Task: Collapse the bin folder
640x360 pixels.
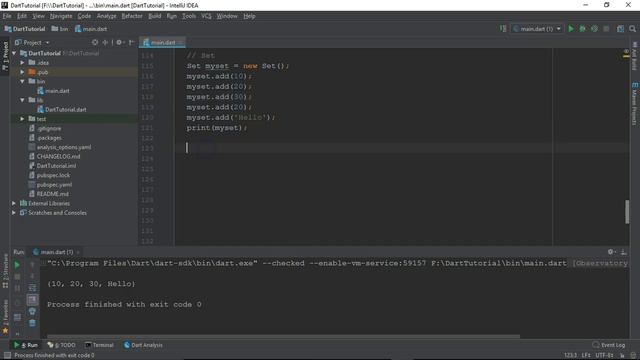Action: (22, 81)
